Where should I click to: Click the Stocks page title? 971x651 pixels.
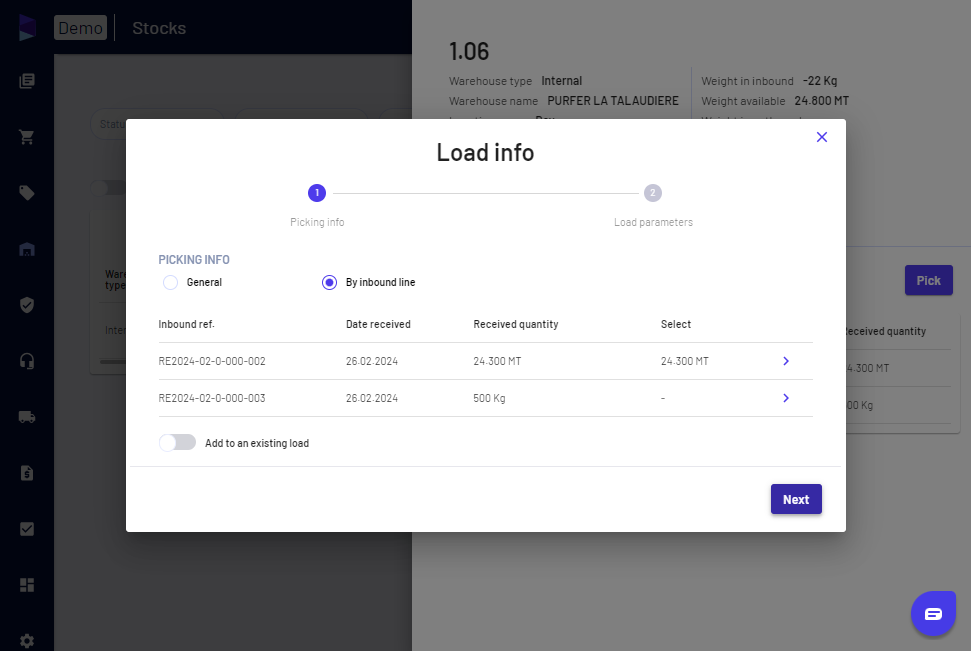coord(159,28)
